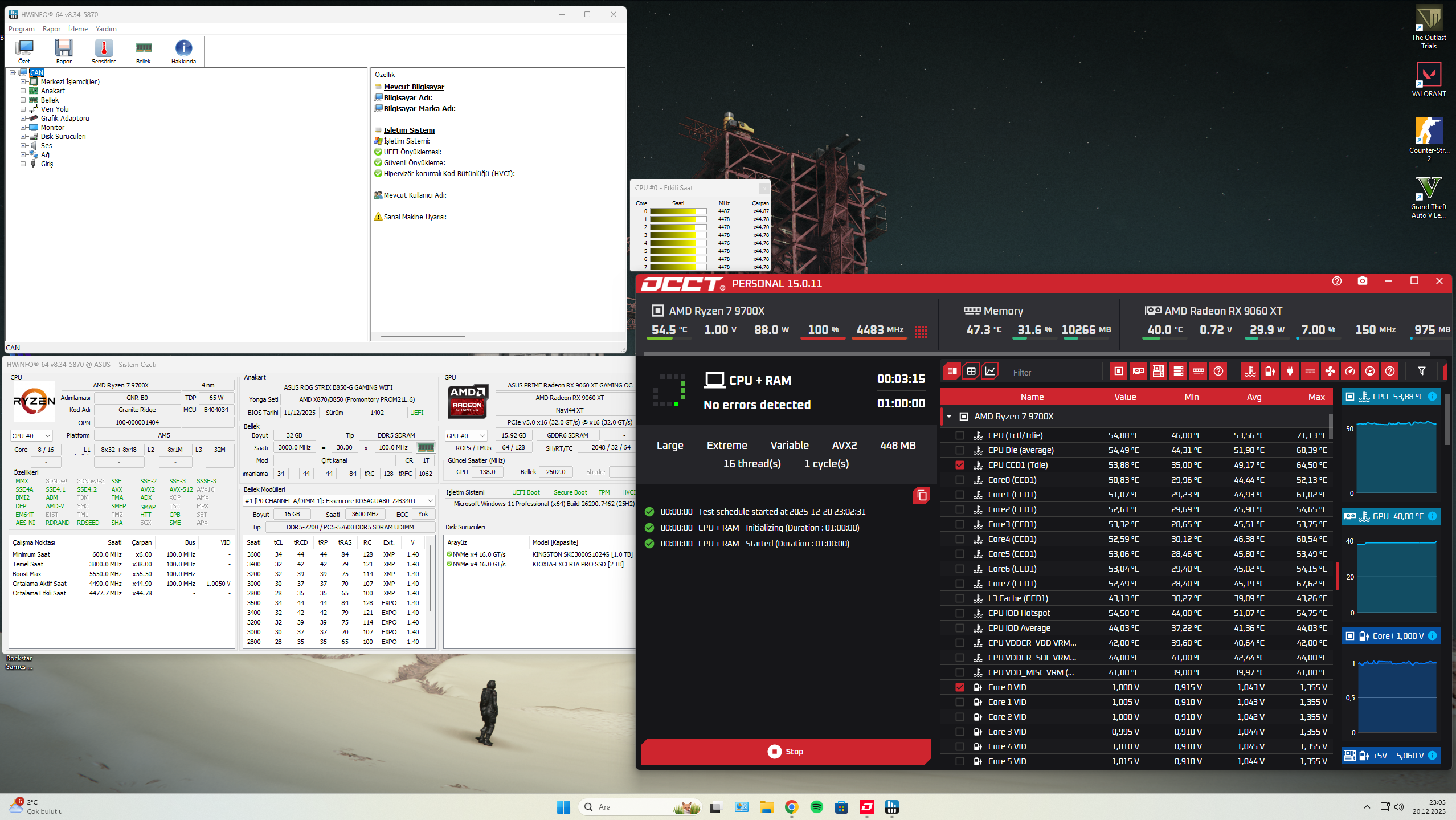The height and width of the screenshot is (820, 1456).
Task: Enable the CPU (Tctl/Tdie) sensor checkbox
Action: click(x=960, y=435)
